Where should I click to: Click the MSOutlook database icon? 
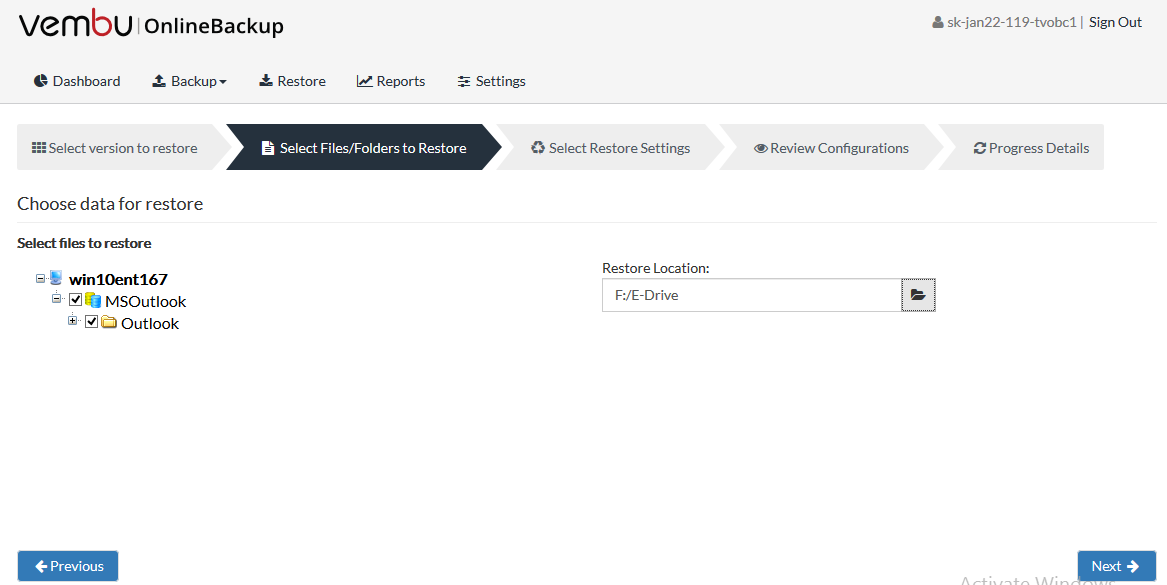pyautogui.click(x=93, y=301)
